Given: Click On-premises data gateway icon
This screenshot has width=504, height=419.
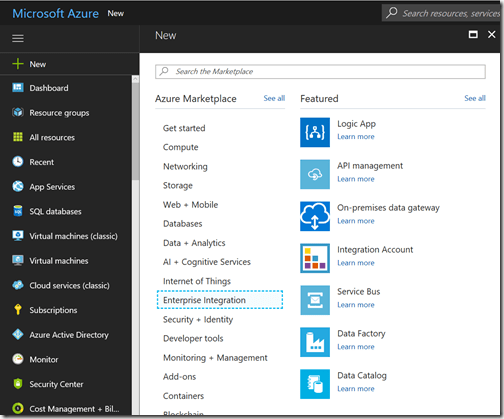Looking at the screenshot, I should (x=315, y=216).
